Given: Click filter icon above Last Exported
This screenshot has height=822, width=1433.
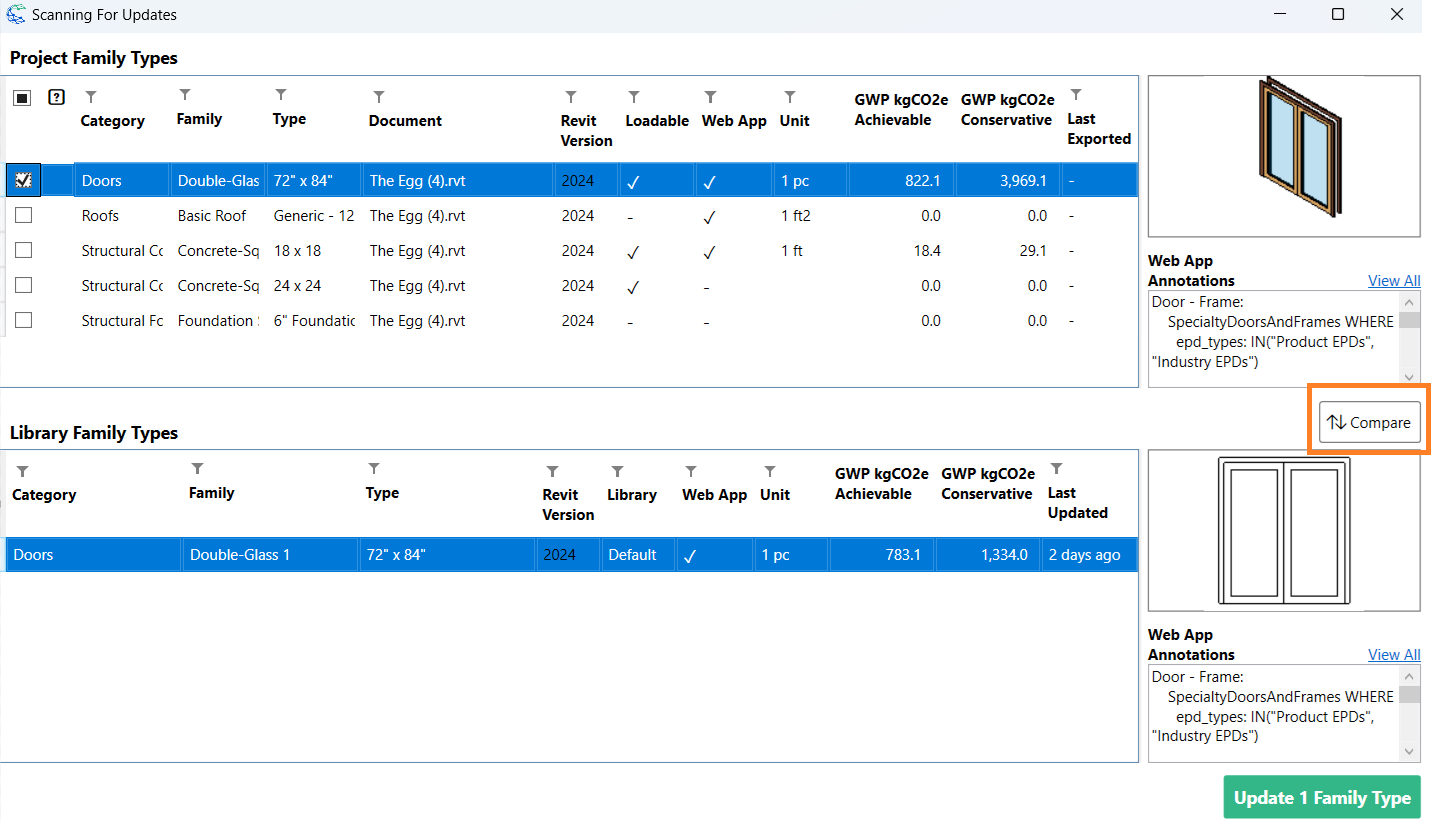Looking at the screenshot, I should tap(1076, 95).
